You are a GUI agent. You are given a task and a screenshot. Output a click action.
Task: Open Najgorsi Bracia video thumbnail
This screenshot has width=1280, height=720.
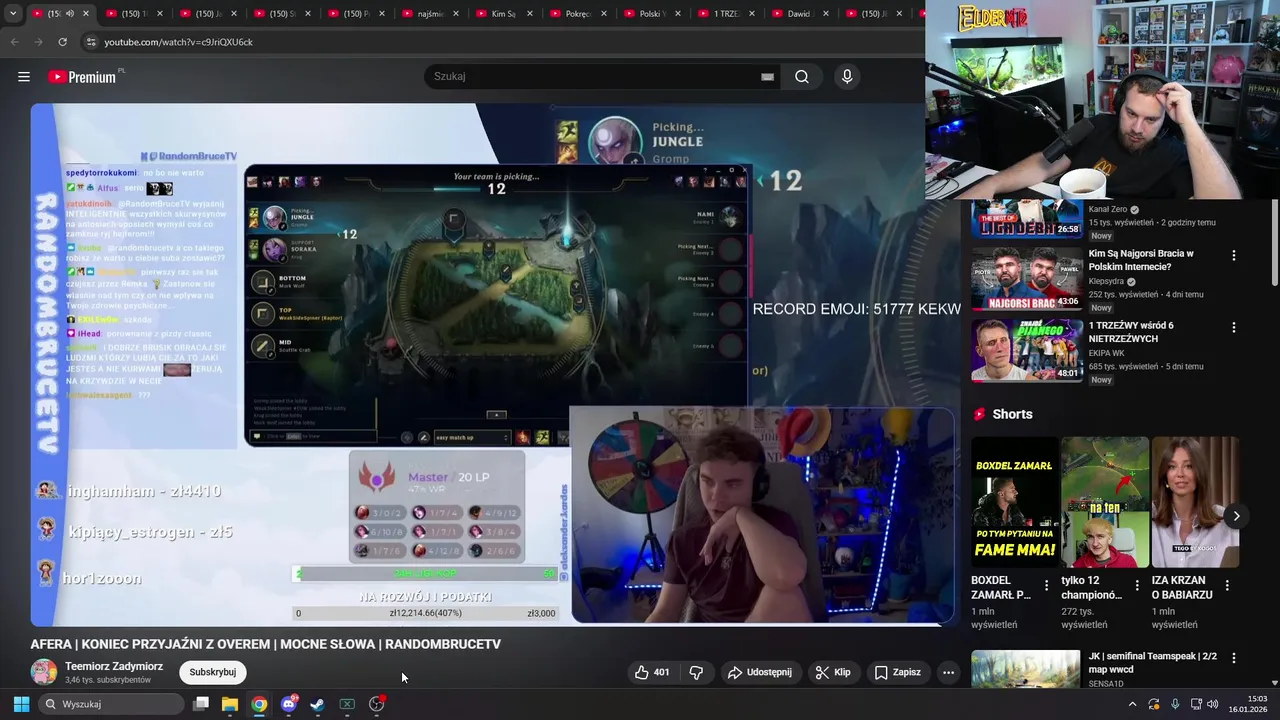[x=1027, y=279]
